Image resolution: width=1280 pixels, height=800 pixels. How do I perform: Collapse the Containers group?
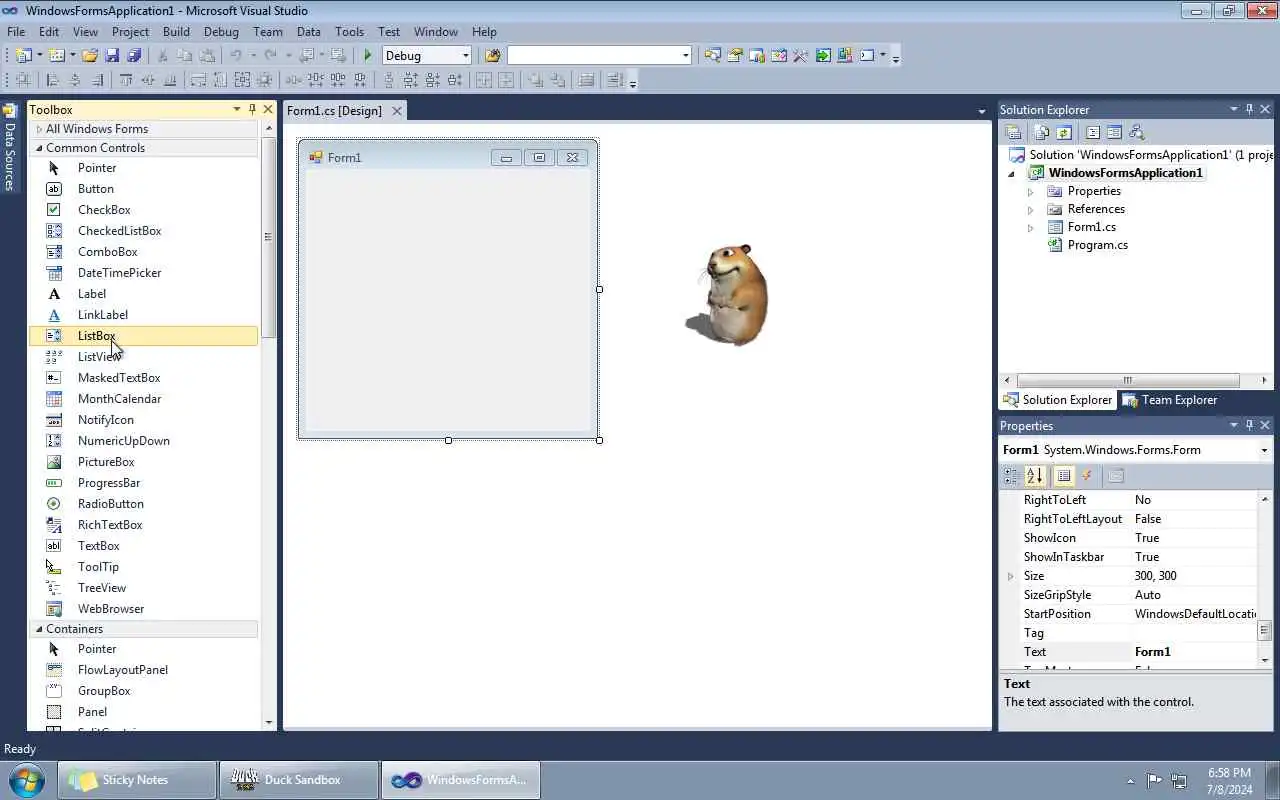39,629
